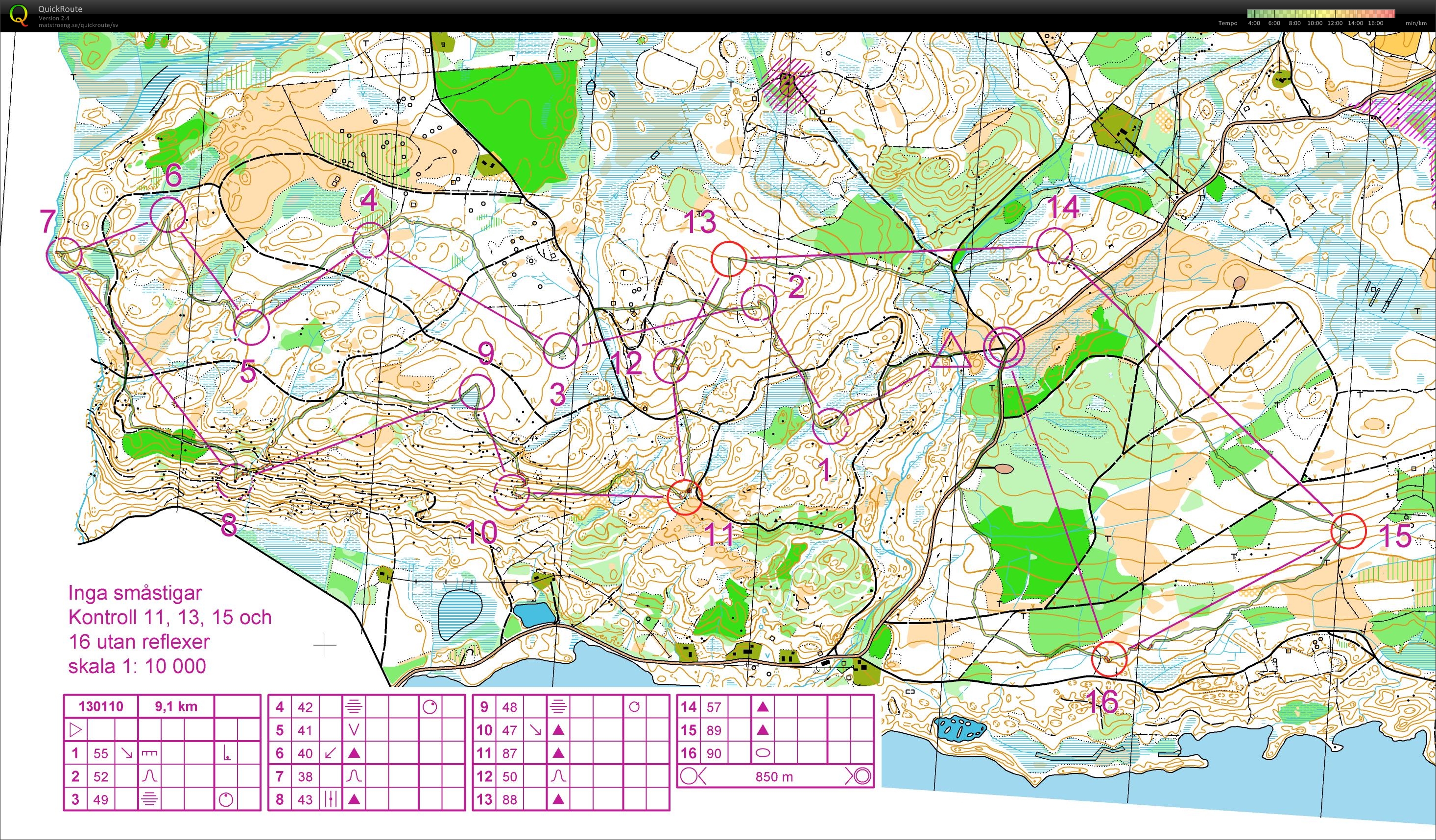Click the 'QuickRoute' title text
This screenshot has width=1436, height=840.
pyautogui.click(x=60, y=8)
